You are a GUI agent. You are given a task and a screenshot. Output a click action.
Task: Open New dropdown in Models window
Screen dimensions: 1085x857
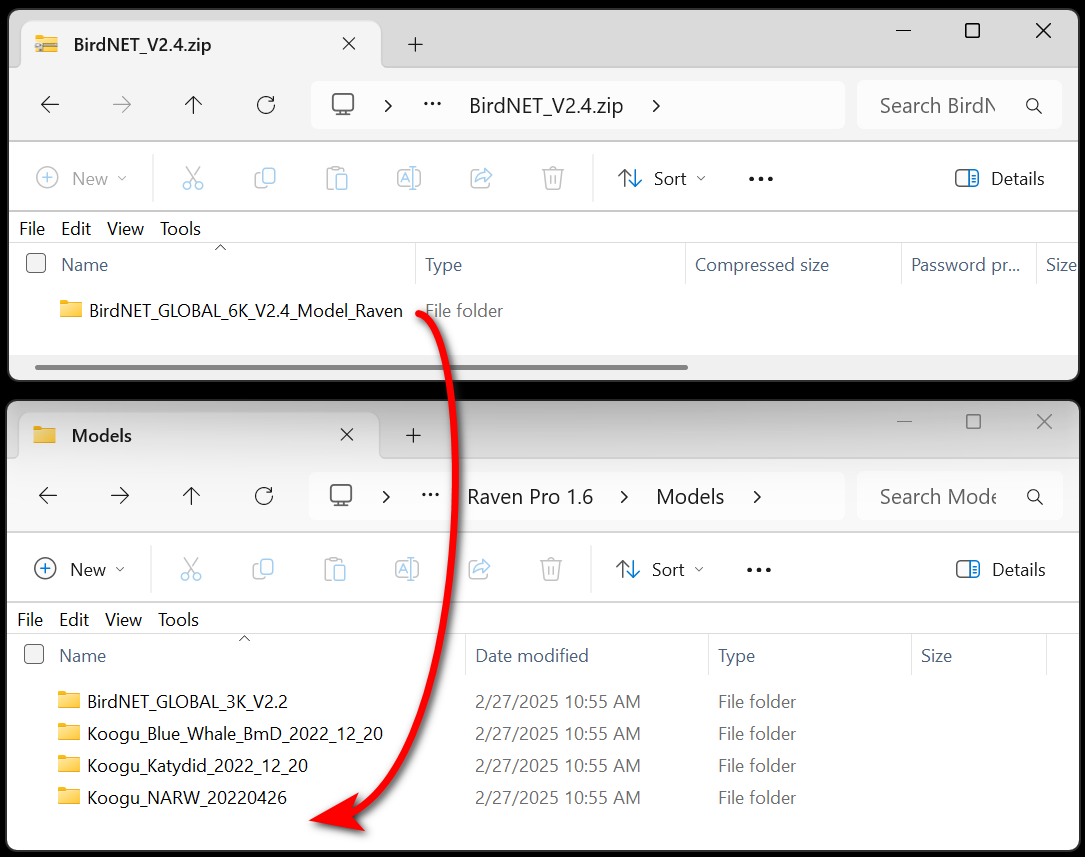pyautogui.click(x=80, y=569)
